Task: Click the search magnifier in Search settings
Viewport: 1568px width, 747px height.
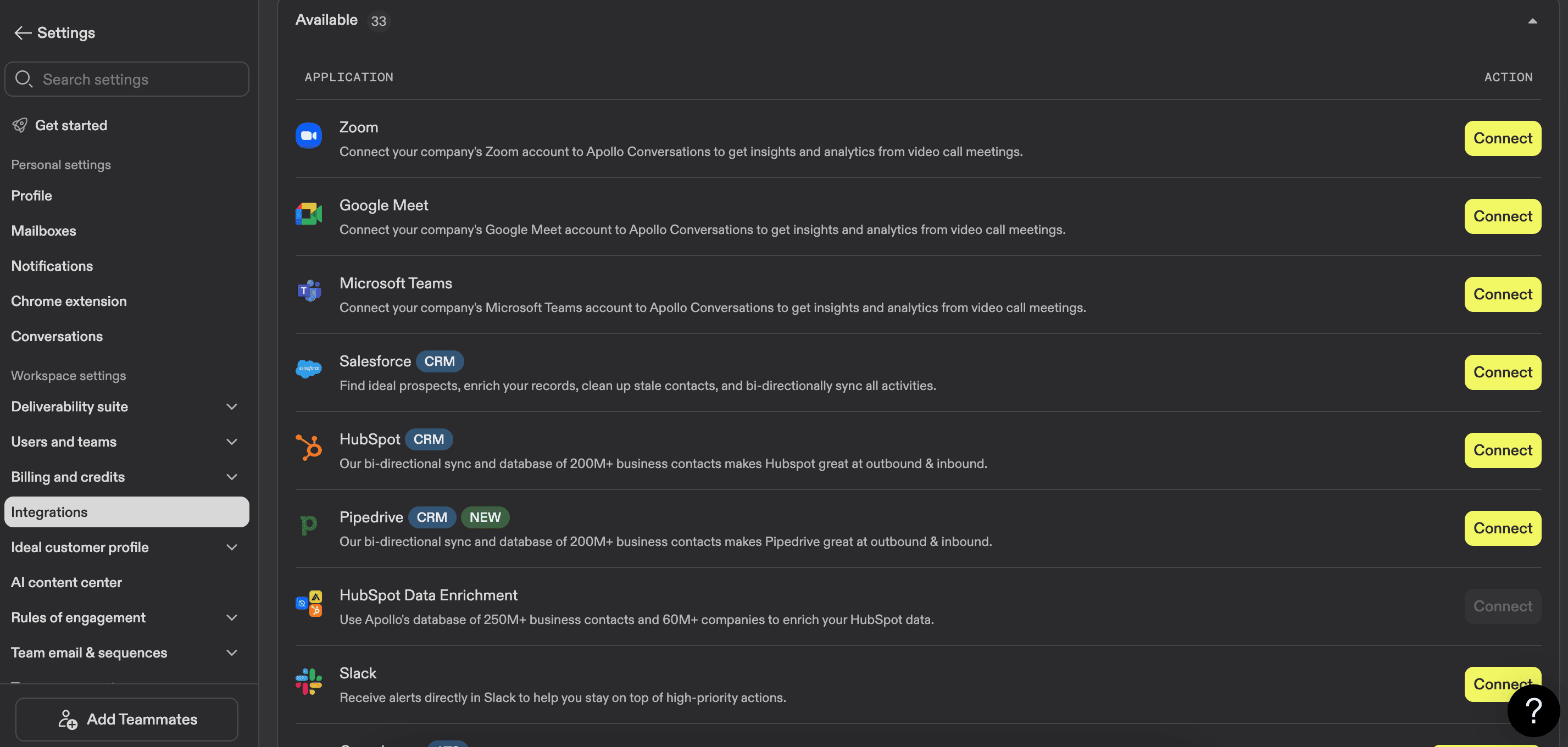Action: 24,79
